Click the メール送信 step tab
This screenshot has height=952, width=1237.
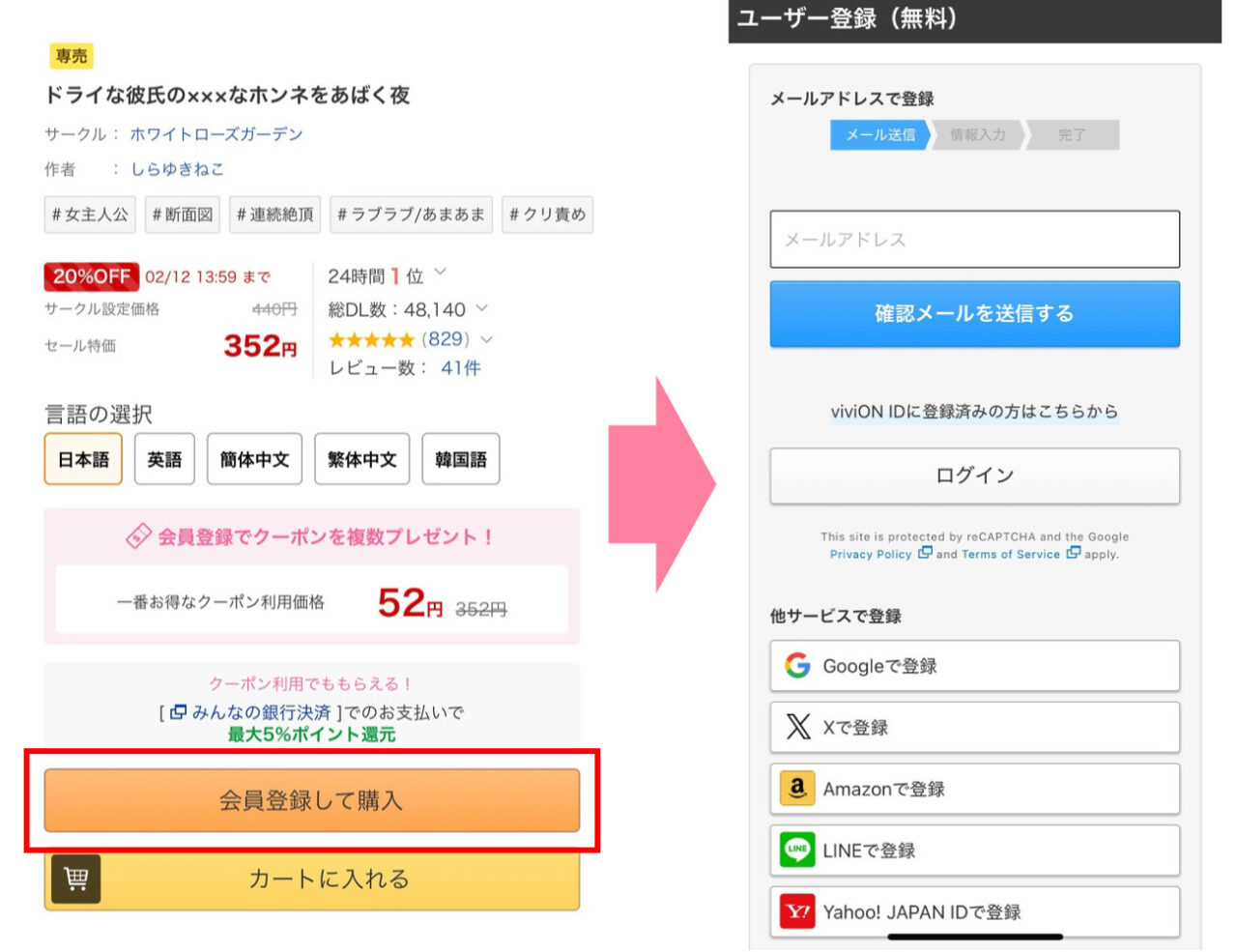(879, 135)
